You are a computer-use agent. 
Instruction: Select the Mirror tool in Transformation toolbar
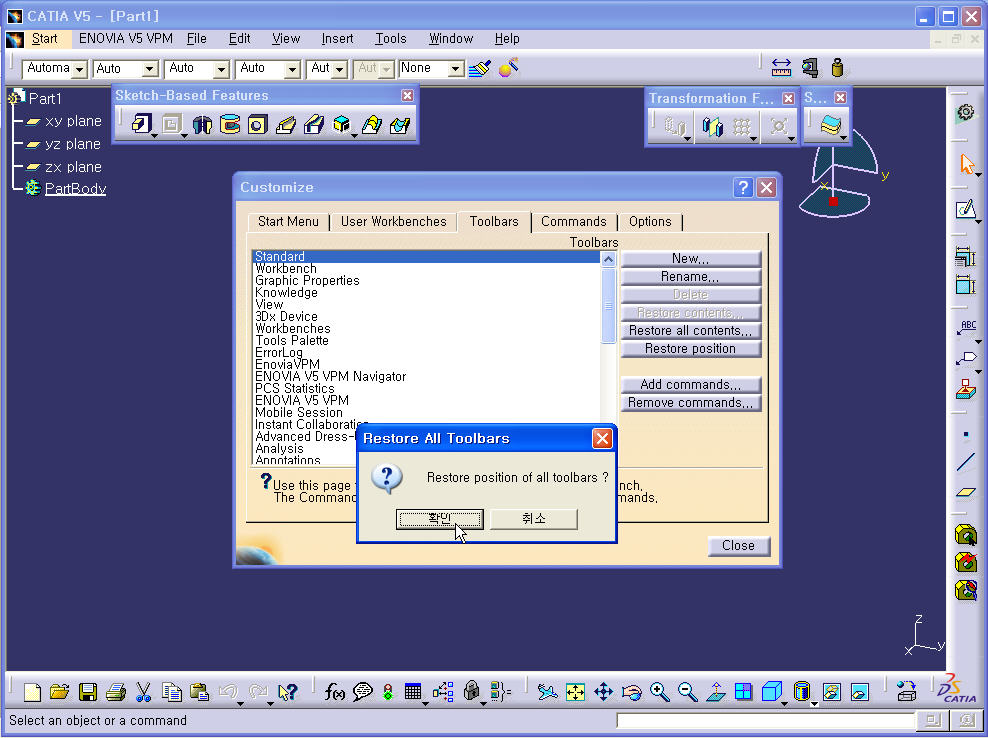pyautogui.click(x=712, y=127)
